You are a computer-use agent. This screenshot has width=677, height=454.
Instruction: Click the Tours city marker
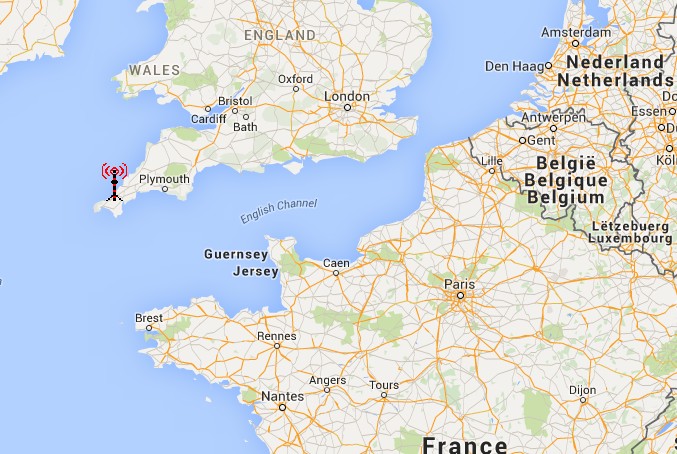click(384, 395)
